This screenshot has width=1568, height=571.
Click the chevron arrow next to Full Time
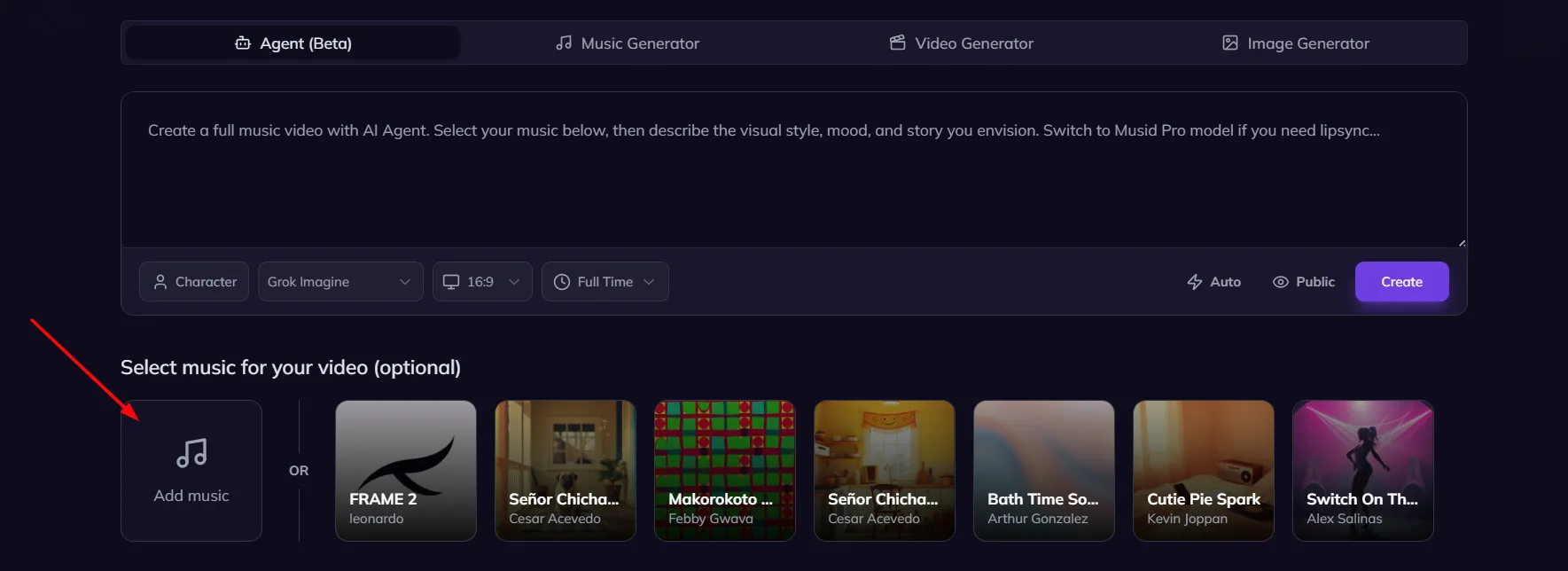click(649, 282)
